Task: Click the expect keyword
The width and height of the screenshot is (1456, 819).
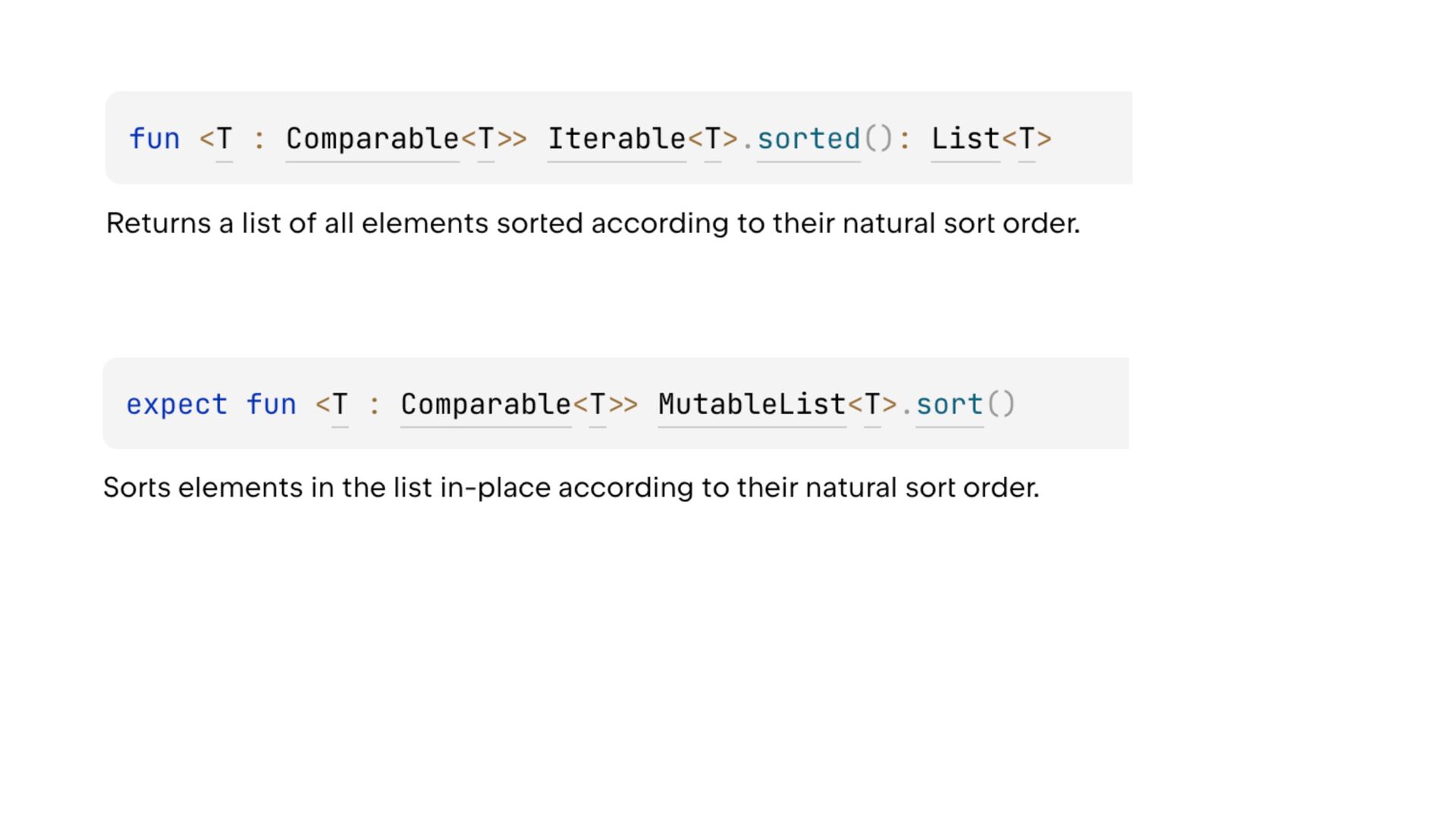Action: (x=177, y=404)
